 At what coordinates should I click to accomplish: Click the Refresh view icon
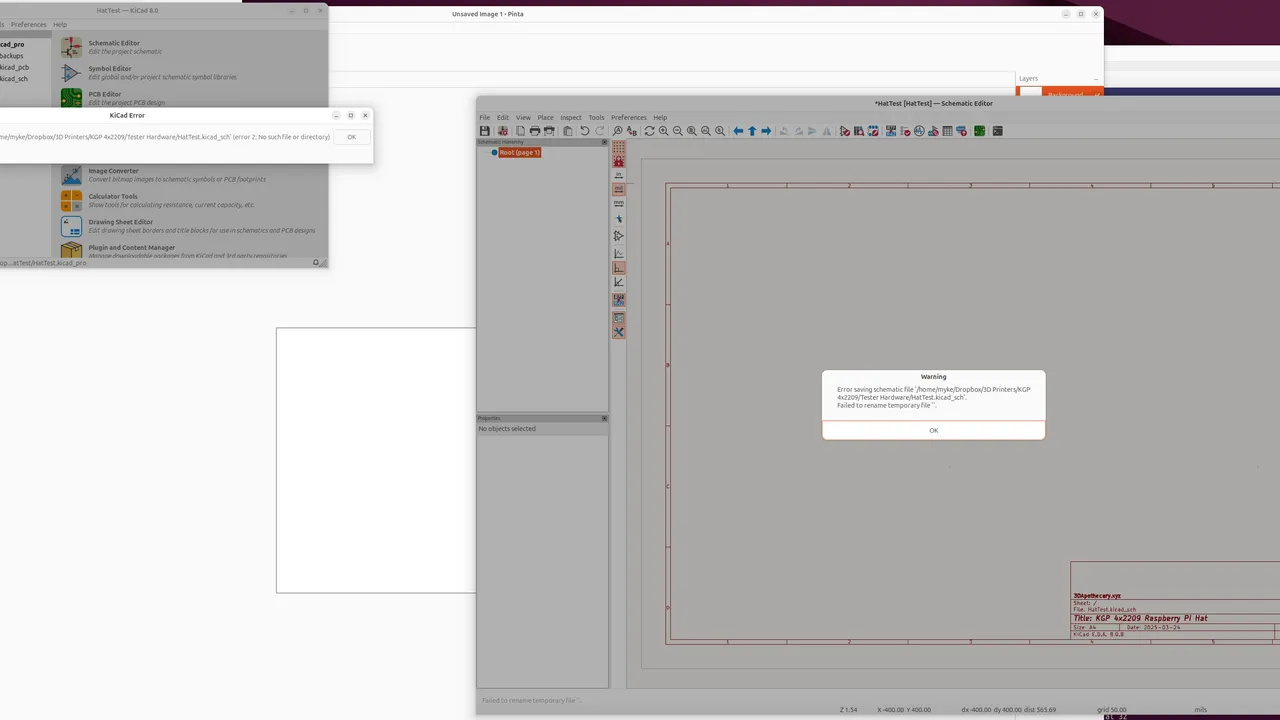coord(649,131)
